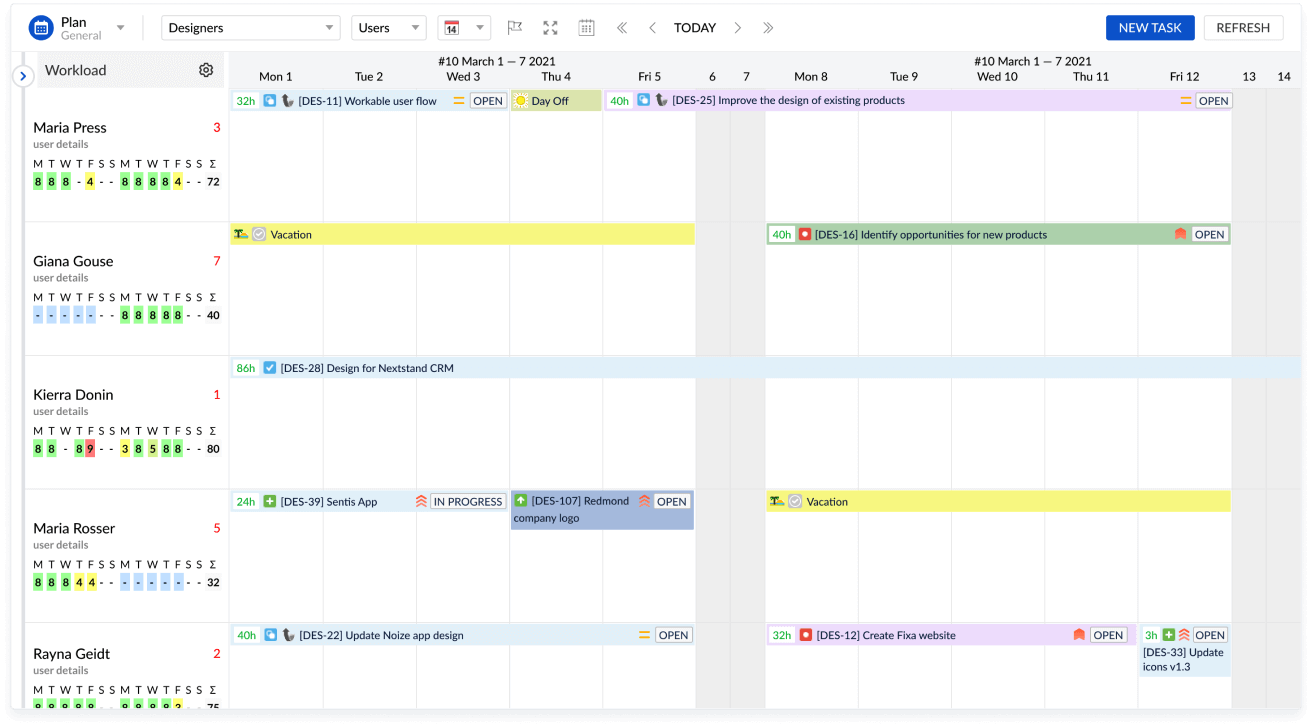This screenshot has height=727, width=1313.
Task: Click the green task icon on DES-107
Action: click(x=521, y=500)
